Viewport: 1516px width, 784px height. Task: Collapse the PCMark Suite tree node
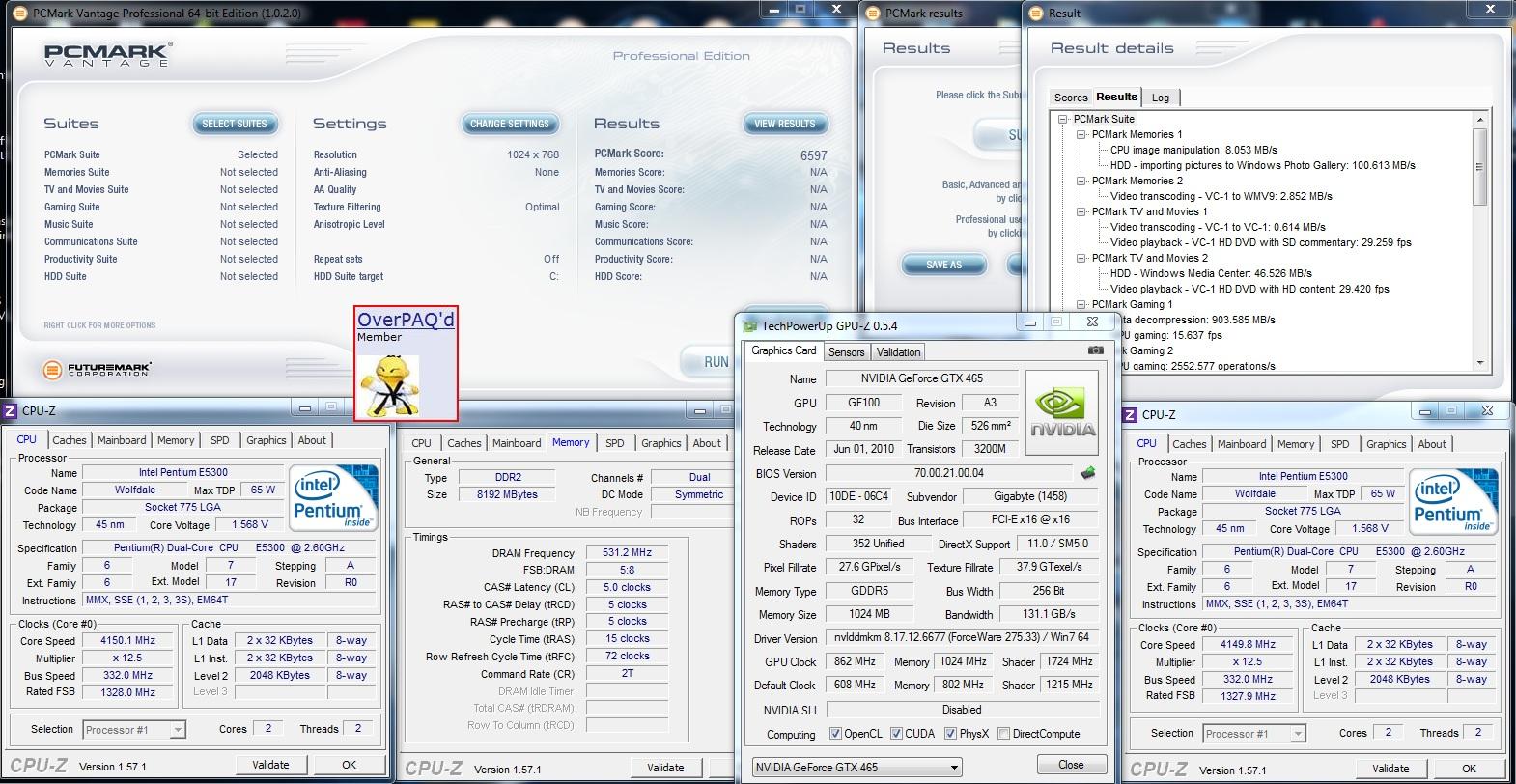click(x=1063, y=119)
